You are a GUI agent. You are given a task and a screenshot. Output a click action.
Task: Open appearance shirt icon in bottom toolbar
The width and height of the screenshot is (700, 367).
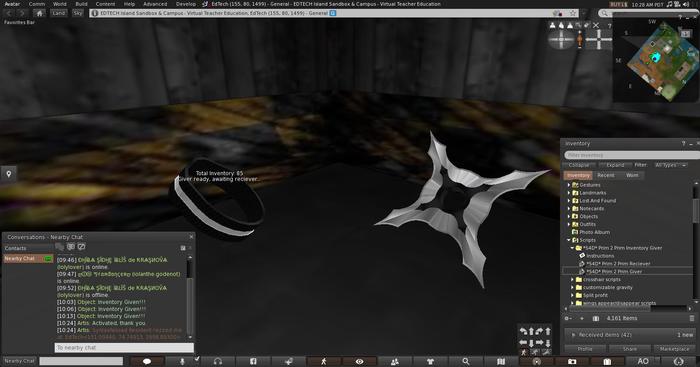[430, 361]
